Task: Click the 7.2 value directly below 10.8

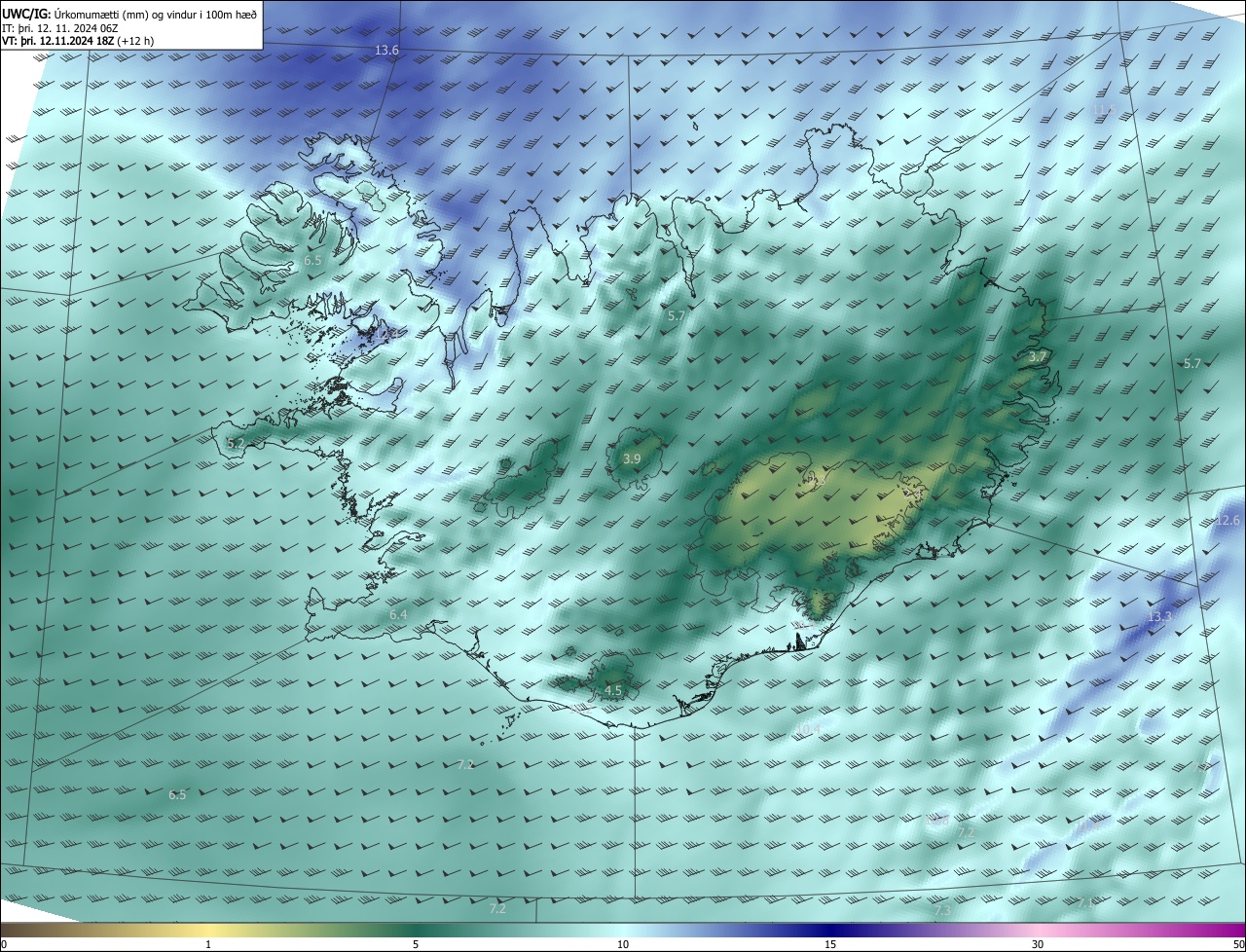Action: (966, 833)
